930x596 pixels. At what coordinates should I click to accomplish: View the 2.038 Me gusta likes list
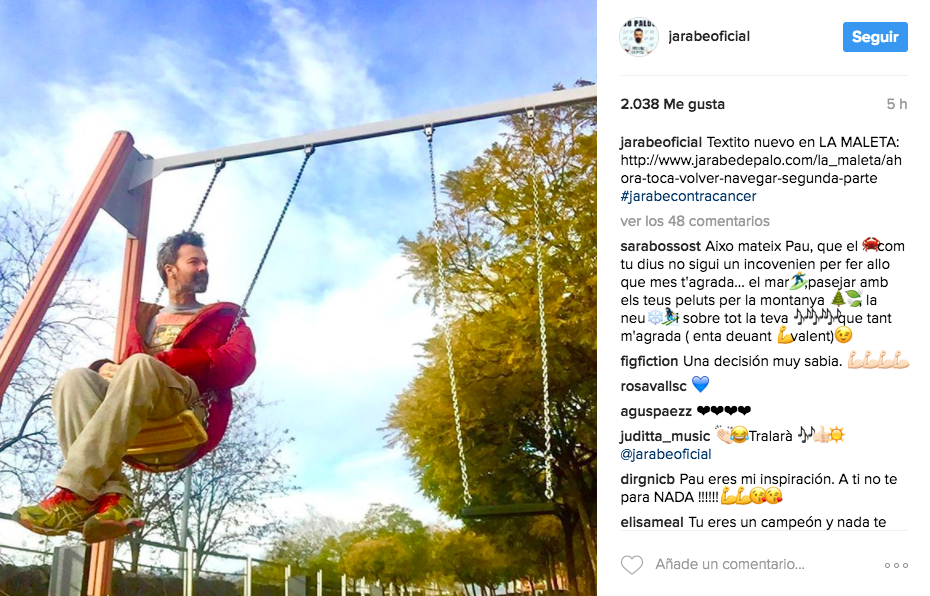pyautogui.click(x=673, y=104)
